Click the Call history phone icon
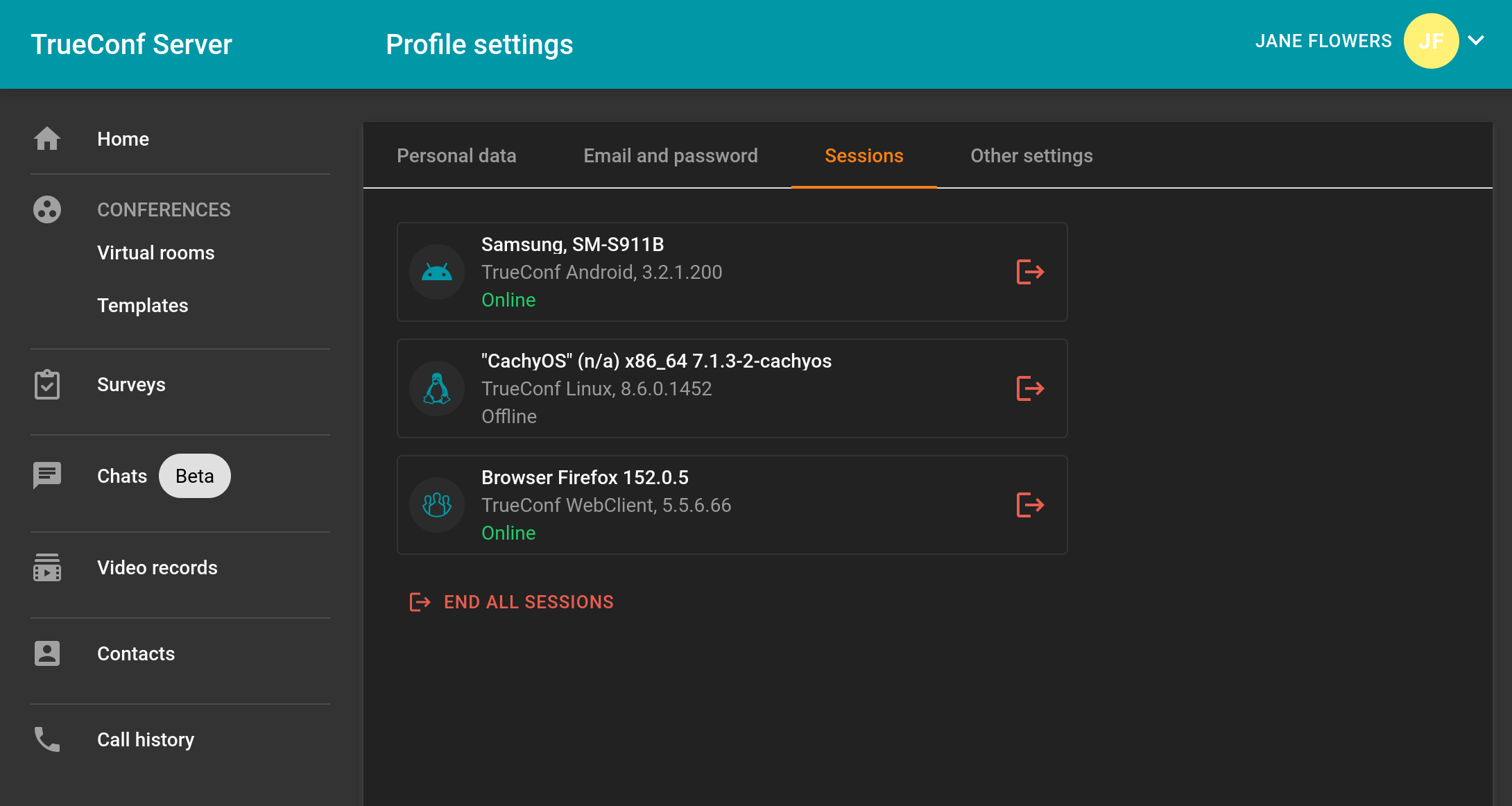The height and width of the screenshot is (806, 1512). pos(47,739)
